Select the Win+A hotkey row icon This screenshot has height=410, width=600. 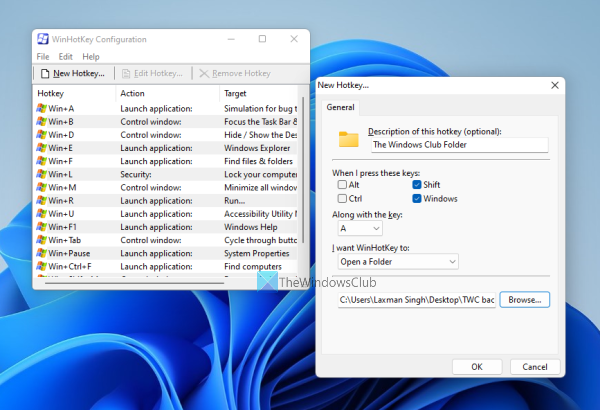tap(41, 108)
